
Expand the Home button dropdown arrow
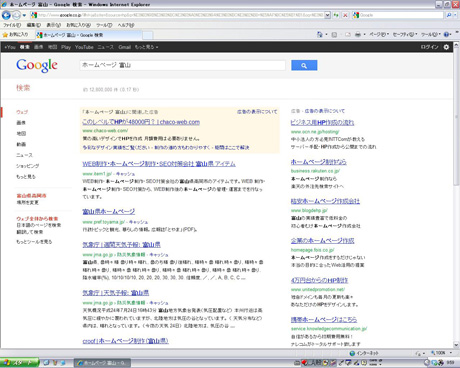(326, 35)
